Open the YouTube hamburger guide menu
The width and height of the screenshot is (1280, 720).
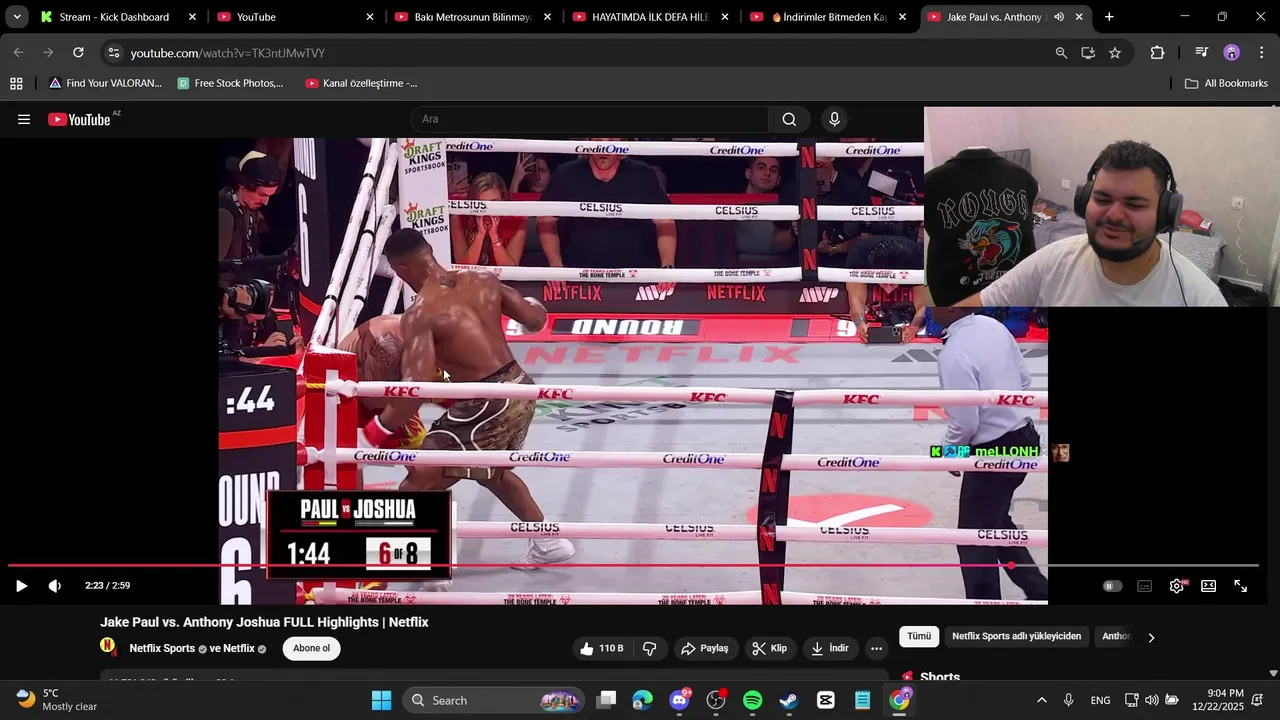pyautogui.click(x=24, y=119)
